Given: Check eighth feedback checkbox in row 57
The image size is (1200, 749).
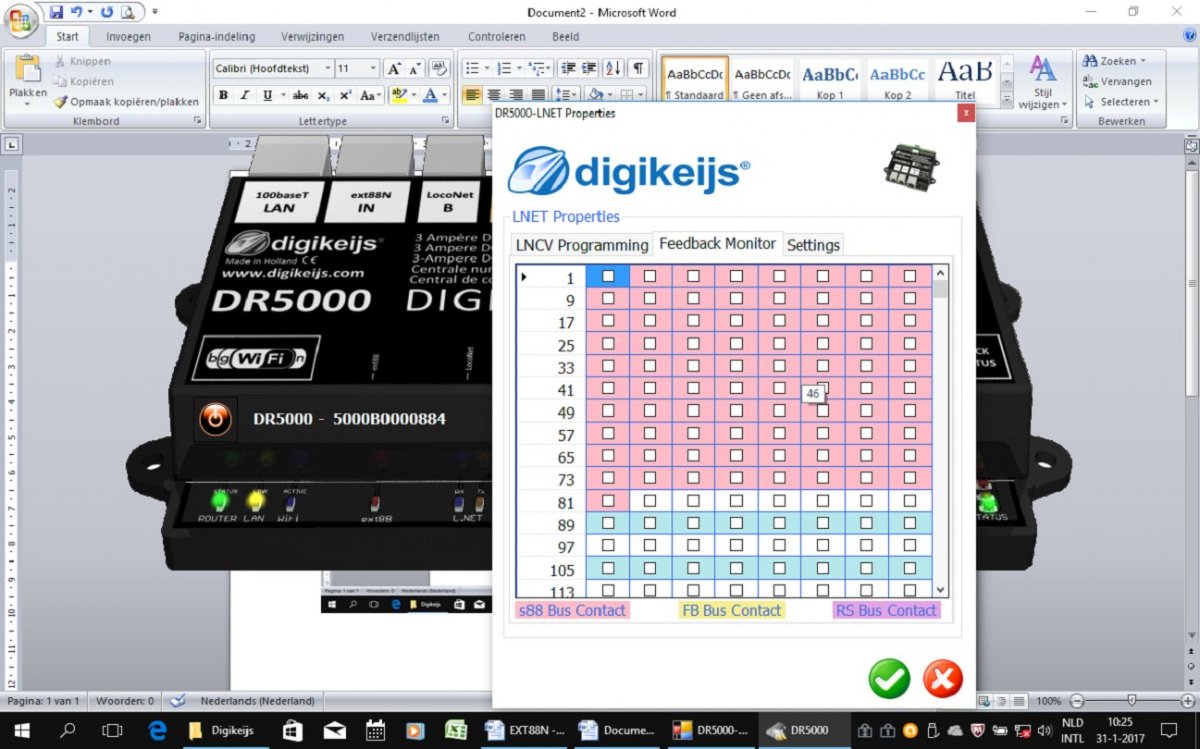Looking at the screenshot, I should pos(909,433).
